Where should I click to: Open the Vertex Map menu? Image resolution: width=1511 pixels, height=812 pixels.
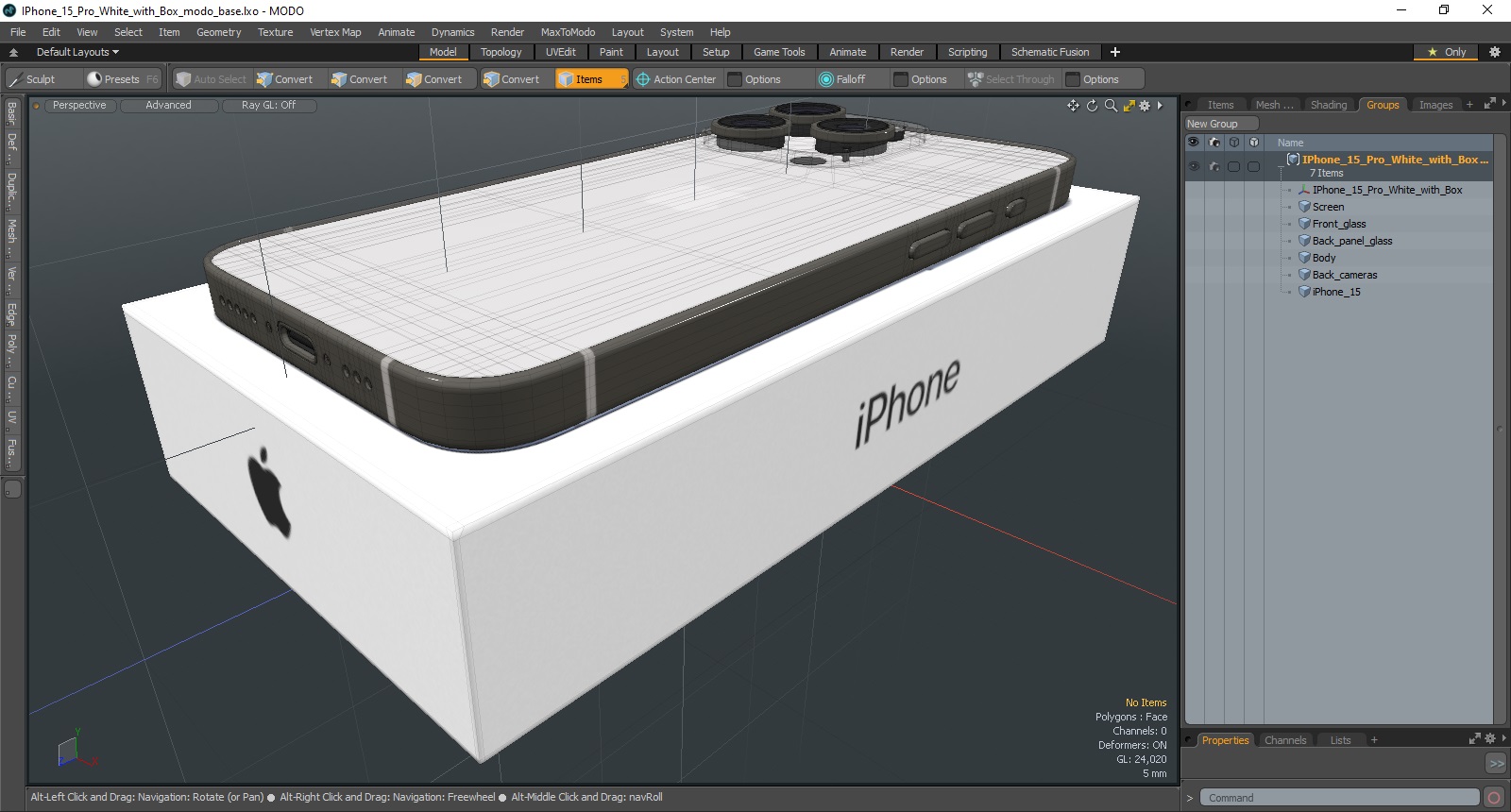(x=335, y=32)
